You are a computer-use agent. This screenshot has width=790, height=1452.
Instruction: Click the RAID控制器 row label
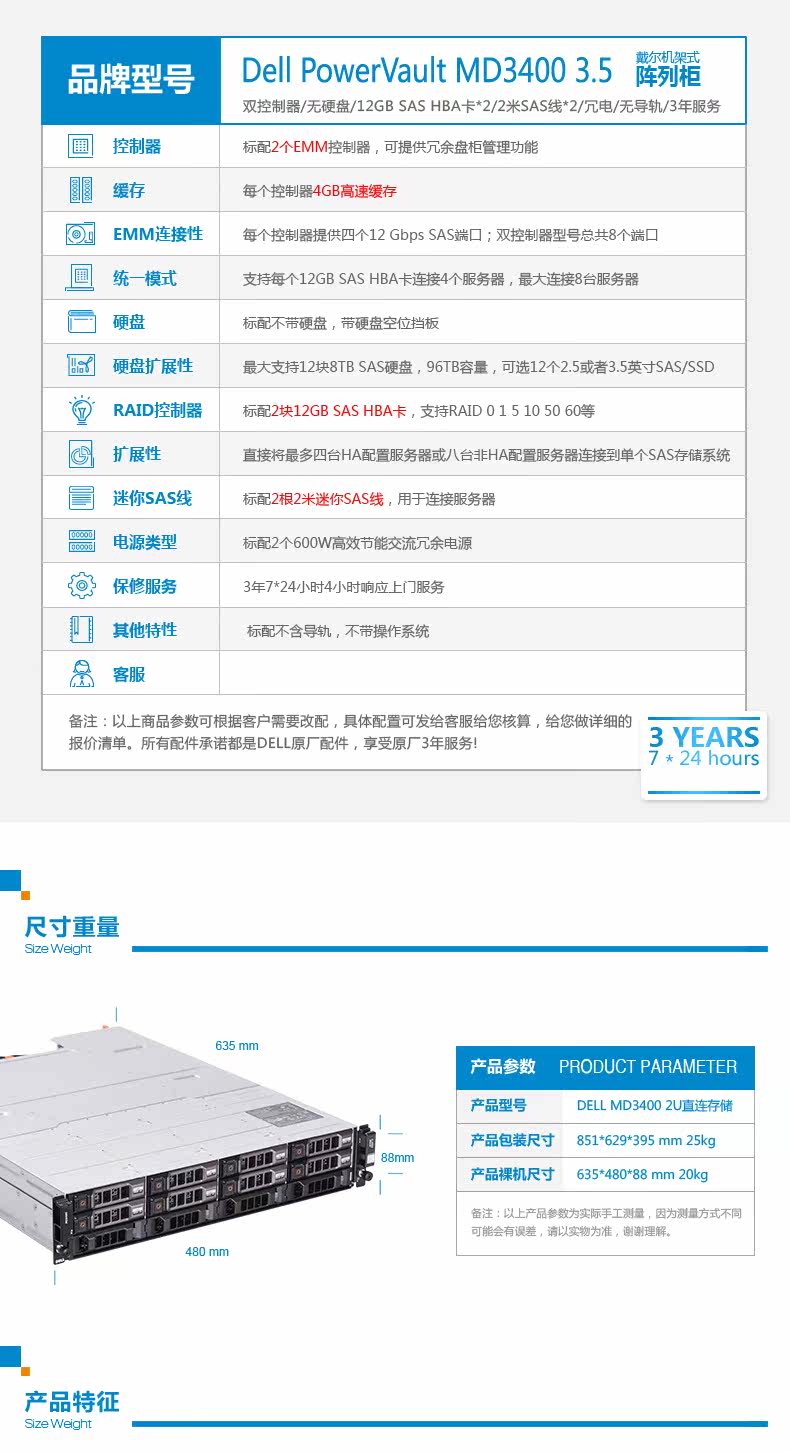[x=158, y=410]
